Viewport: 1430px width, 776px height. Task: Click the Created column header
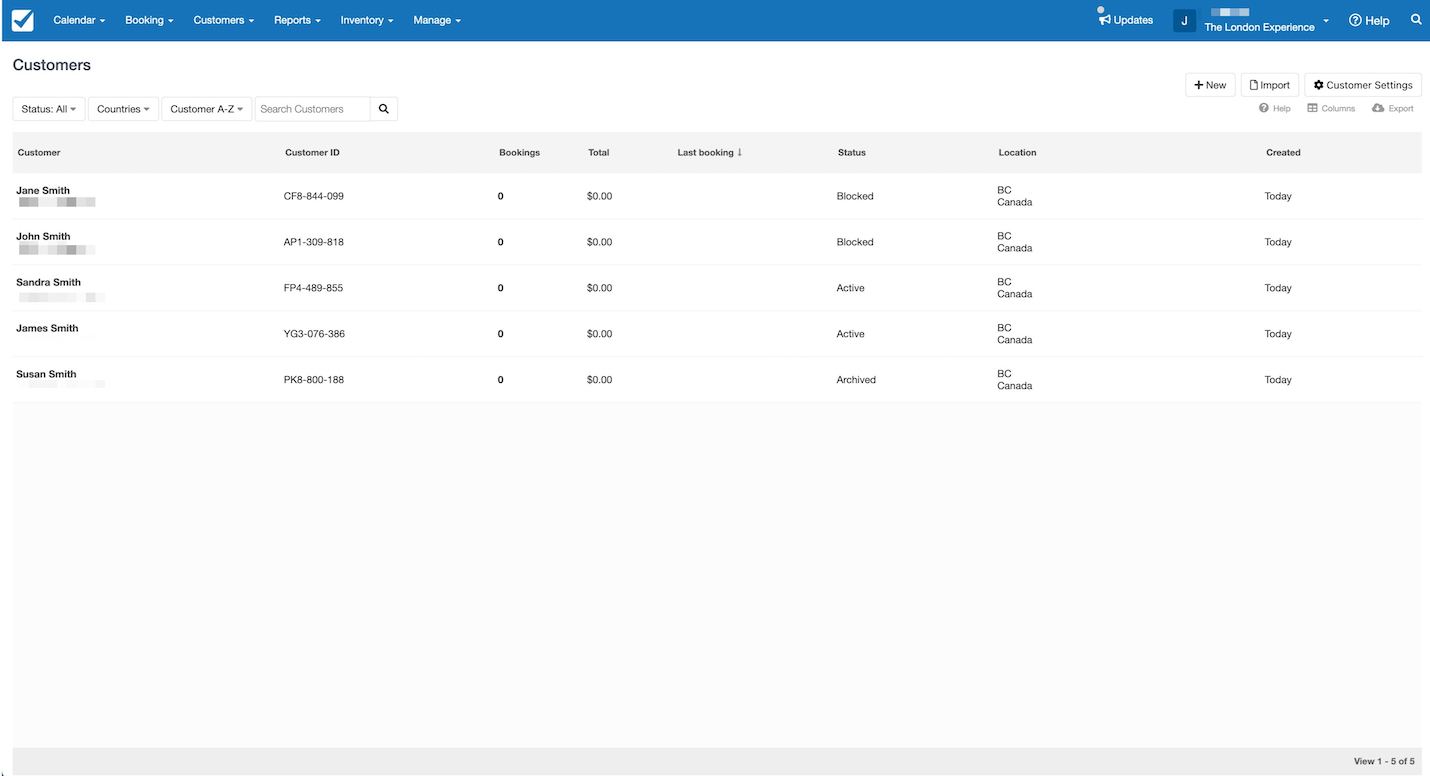(x=1283, y=153)
